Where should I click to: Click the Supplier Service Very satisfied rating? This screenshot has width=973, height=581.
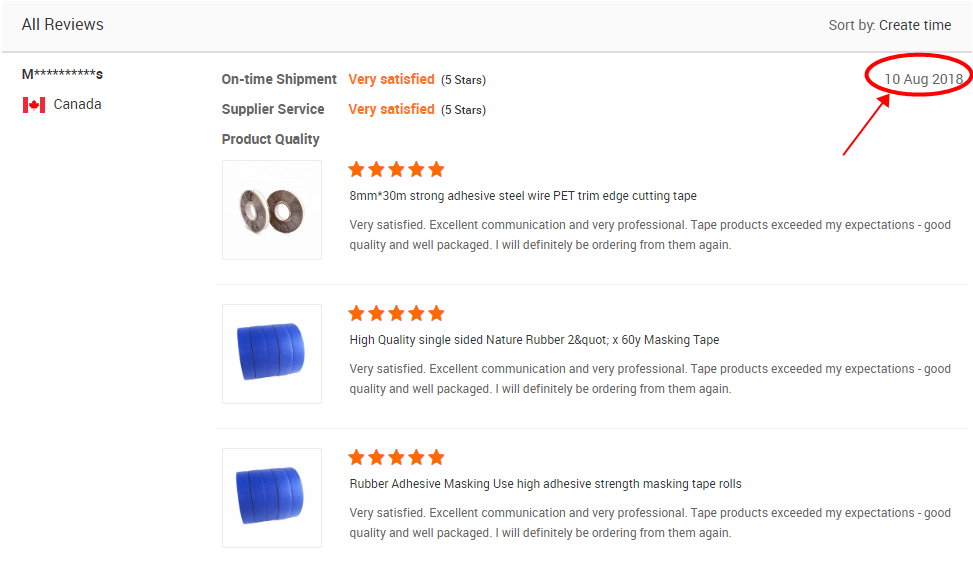(391, 109)
